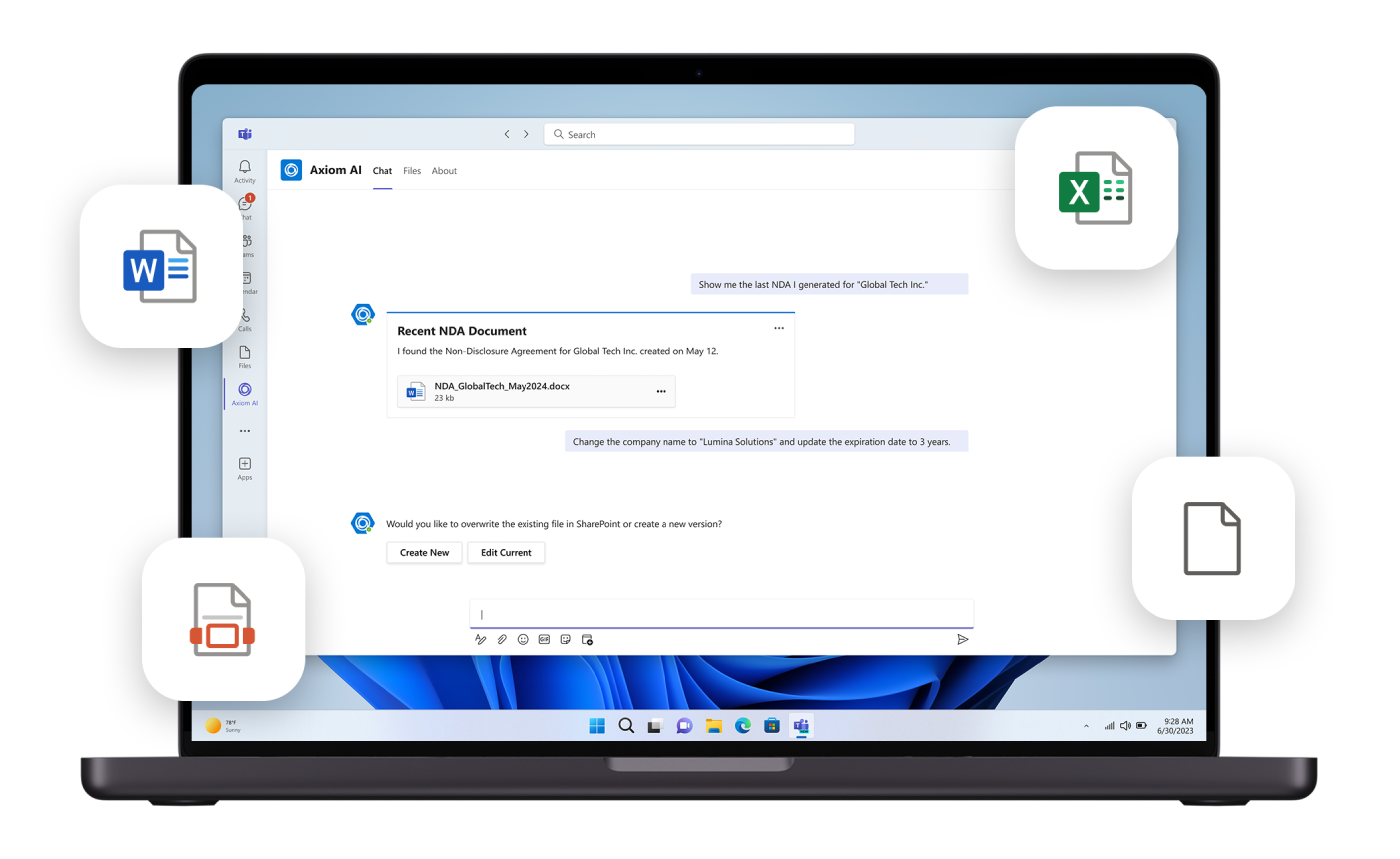Click inside the message input field
Image resolution: width=1400 pixels, height=859 pixels.
pos(720,613)
